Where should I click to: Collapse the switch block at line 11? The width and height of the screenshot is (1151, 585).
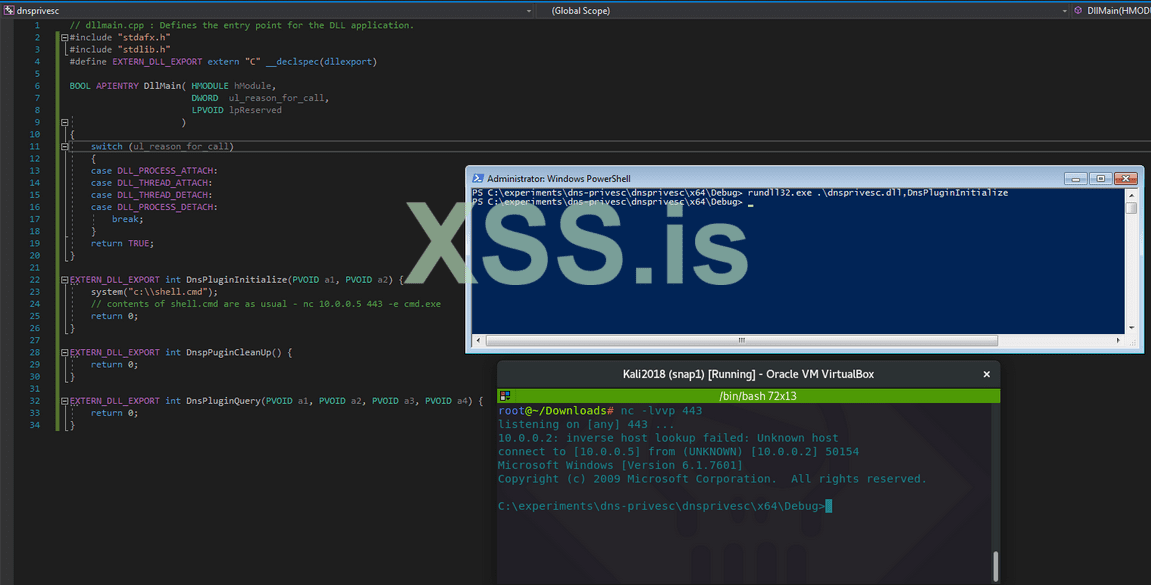[65, 147]
